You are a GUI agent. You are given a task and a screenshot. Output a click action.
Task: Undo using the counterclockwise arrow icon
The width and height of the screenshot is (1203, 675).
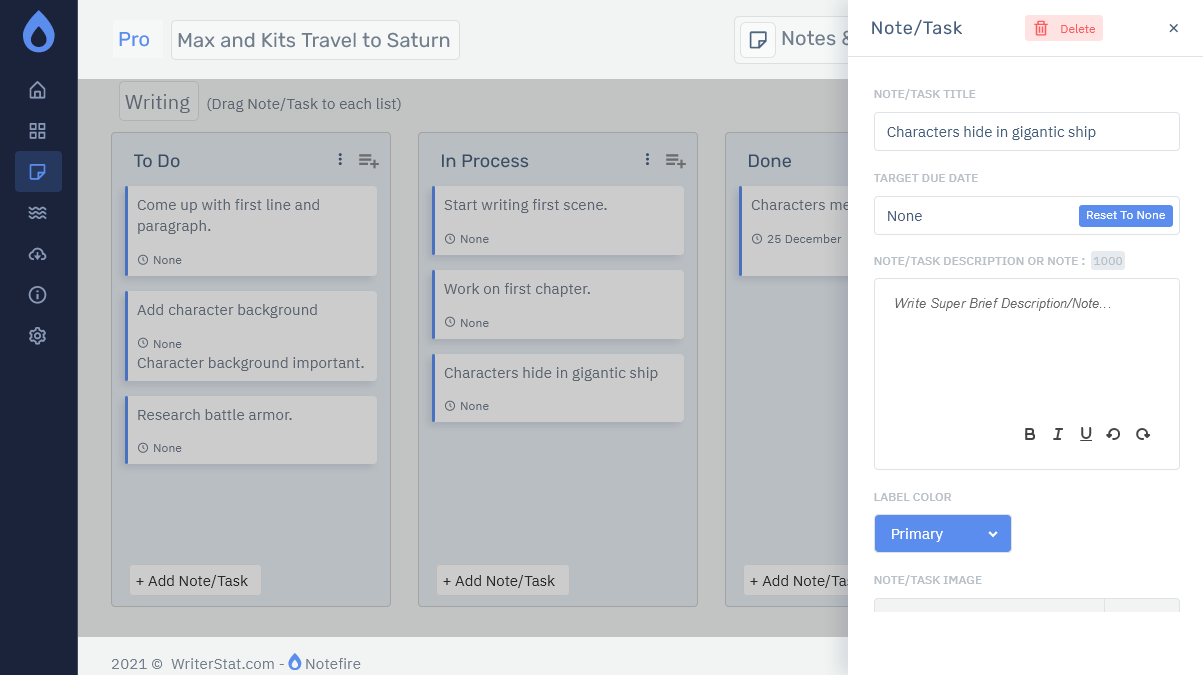[x=1113, y=433]
